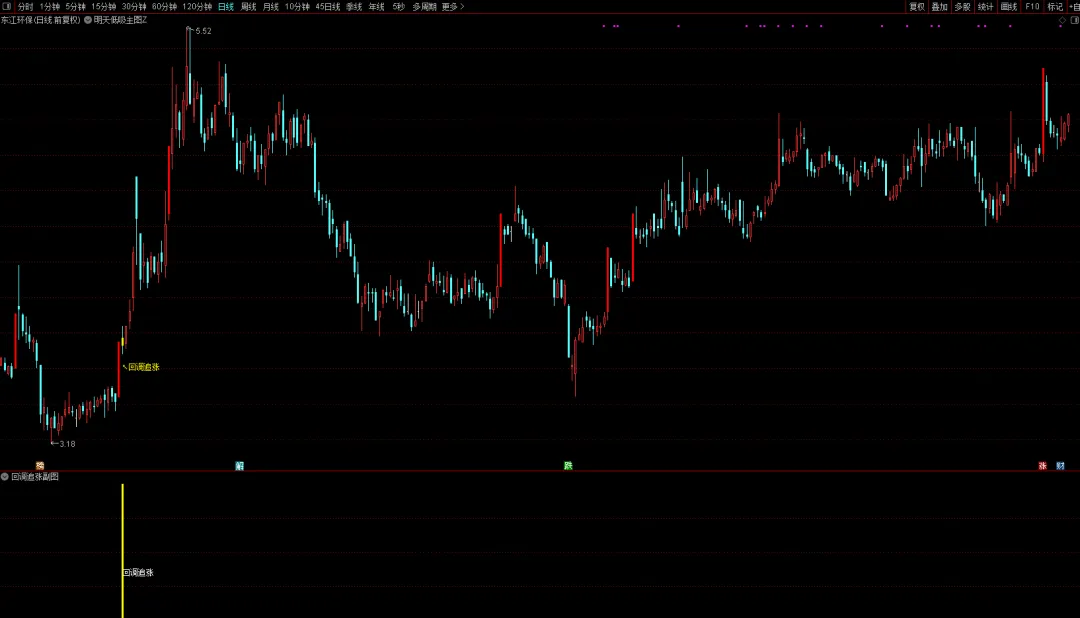The image size is (1080, 618).
Task: Click the cyan 解 marker on timeline
Action: [x=240, y=466]
